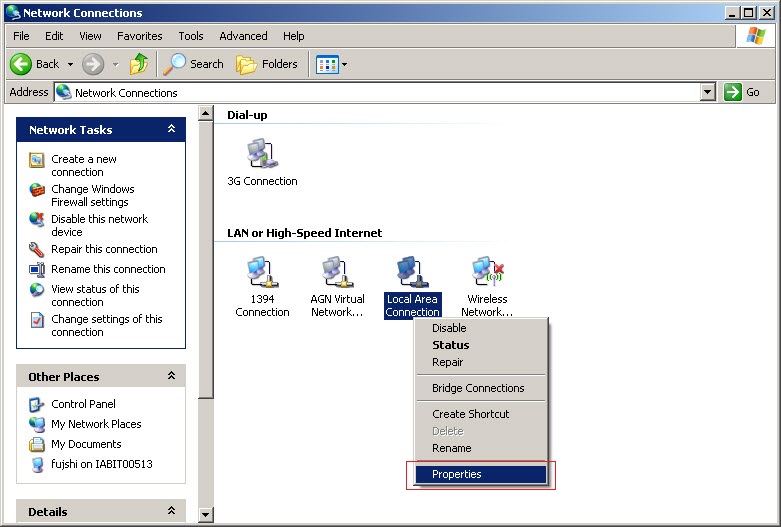Choose Rename in the context menu
This screenshot has height=527, width=781.
point(481,448)
